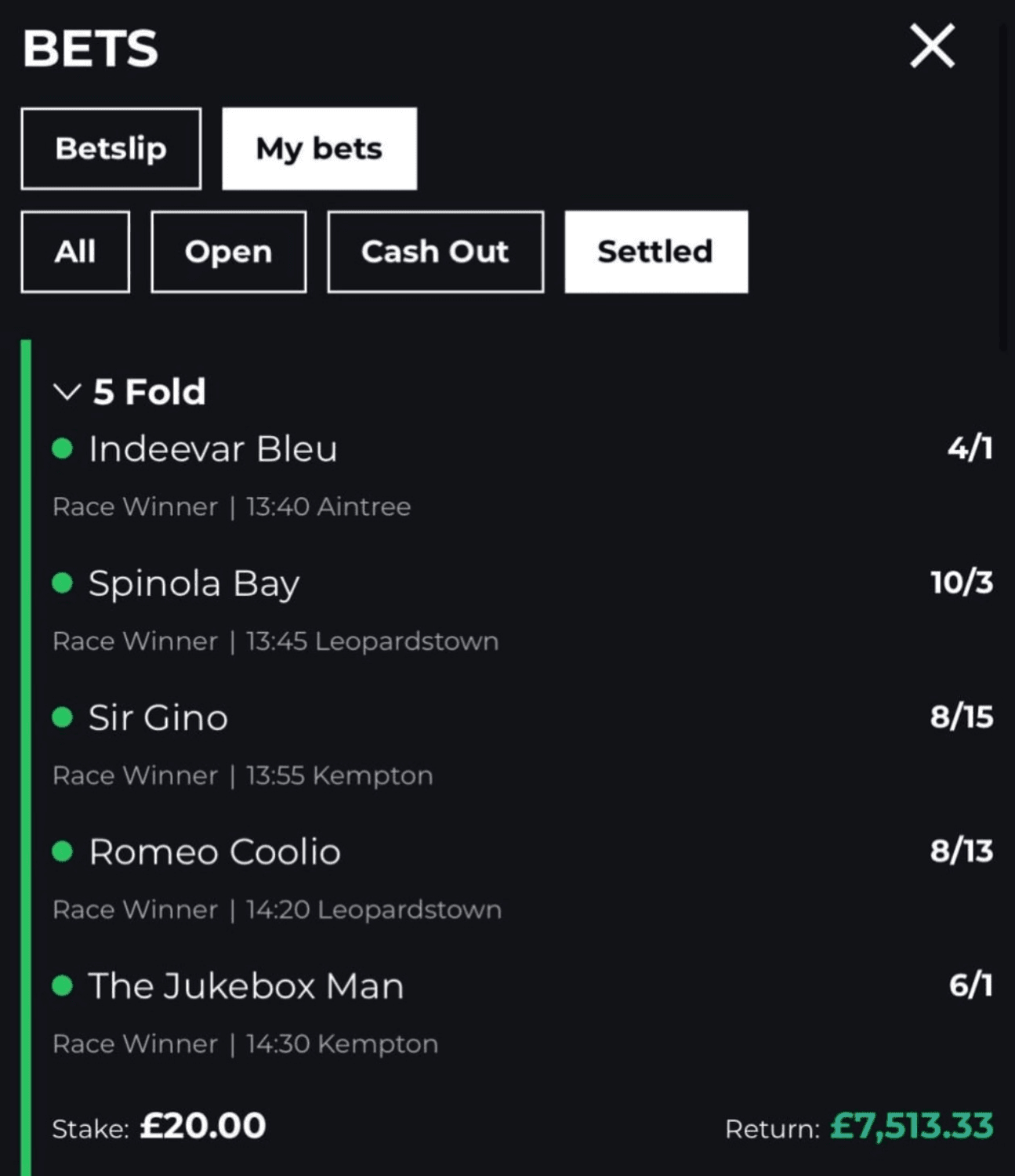Click the 13:55 Kempton race details
This screenshot has width=1015, height=1176.
click(339, 775)
